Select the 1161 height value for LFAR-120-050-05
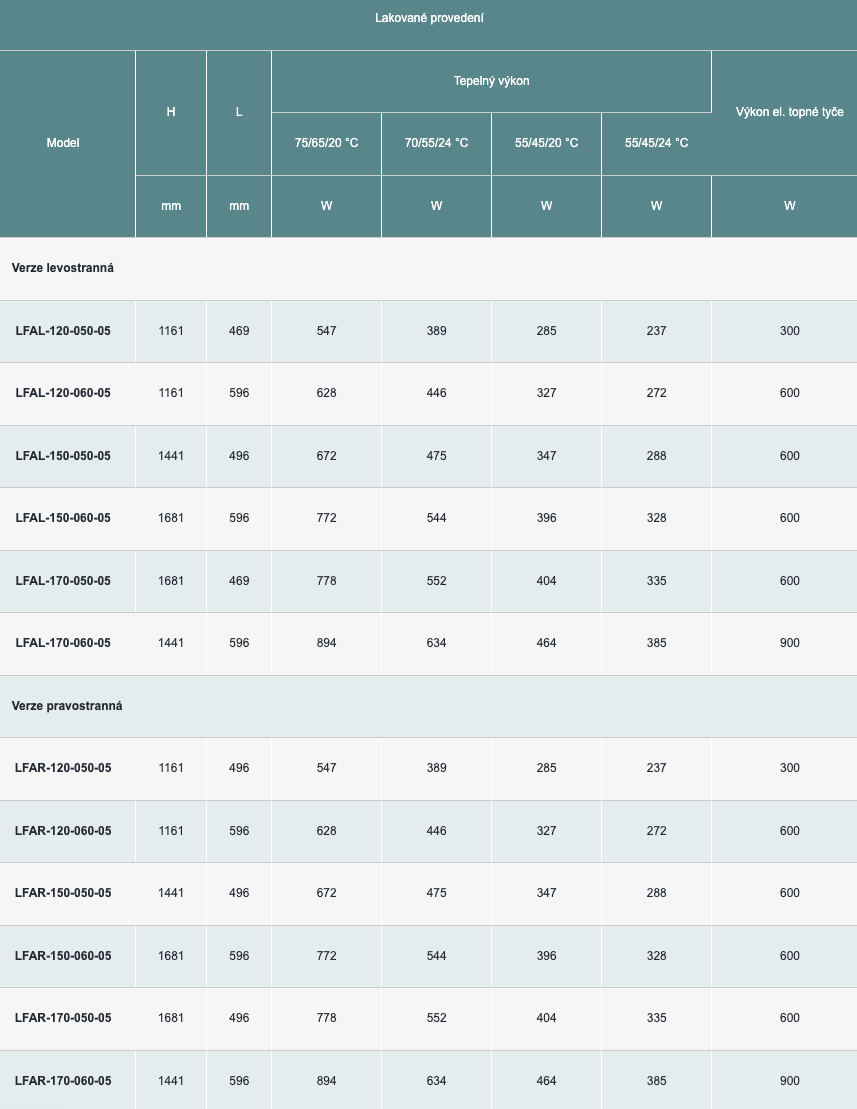 tap(171, 768)
